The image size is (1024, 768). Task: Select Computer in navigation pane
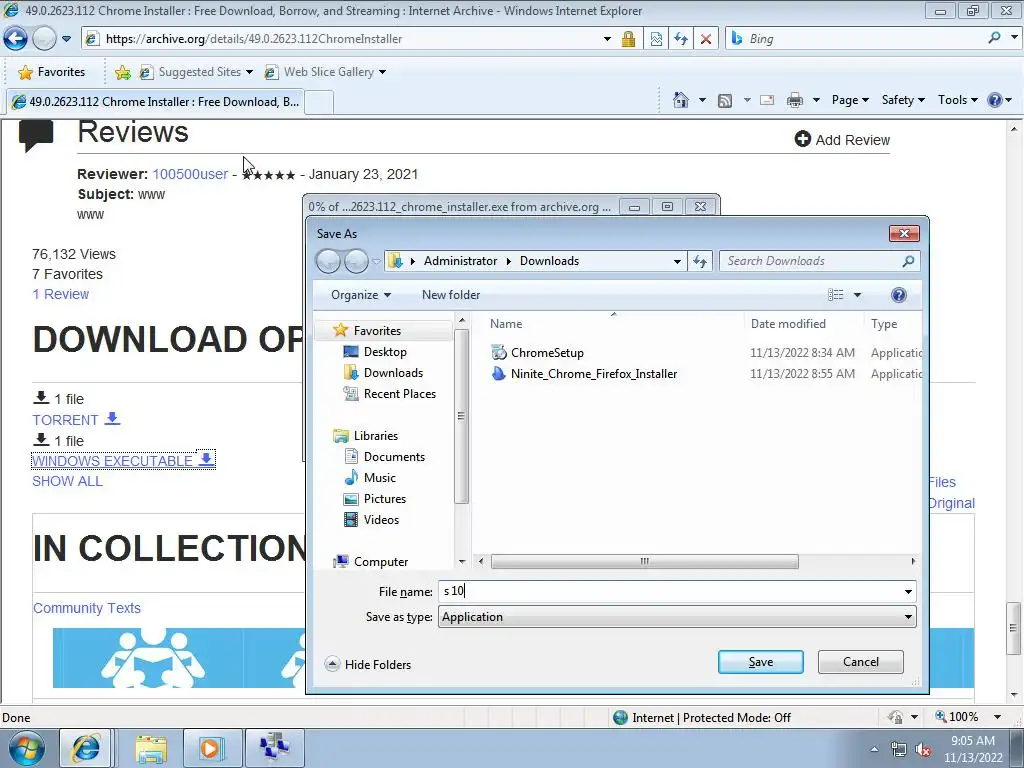[370, 562]
